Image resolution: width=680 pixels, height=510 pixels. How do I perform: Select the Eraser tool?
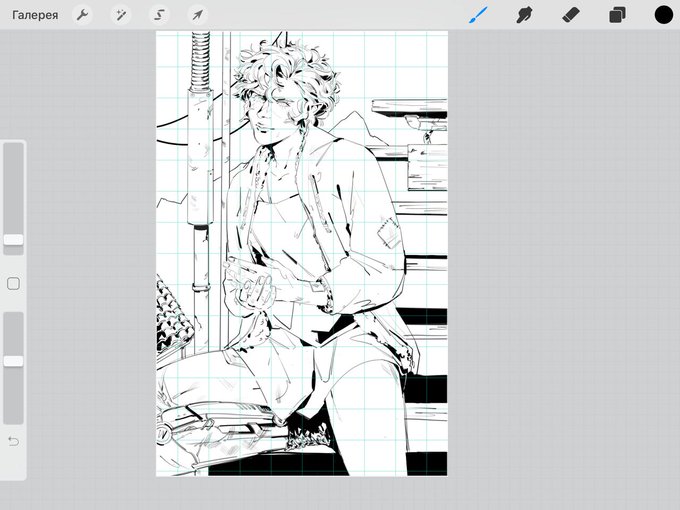coord(571,15)
